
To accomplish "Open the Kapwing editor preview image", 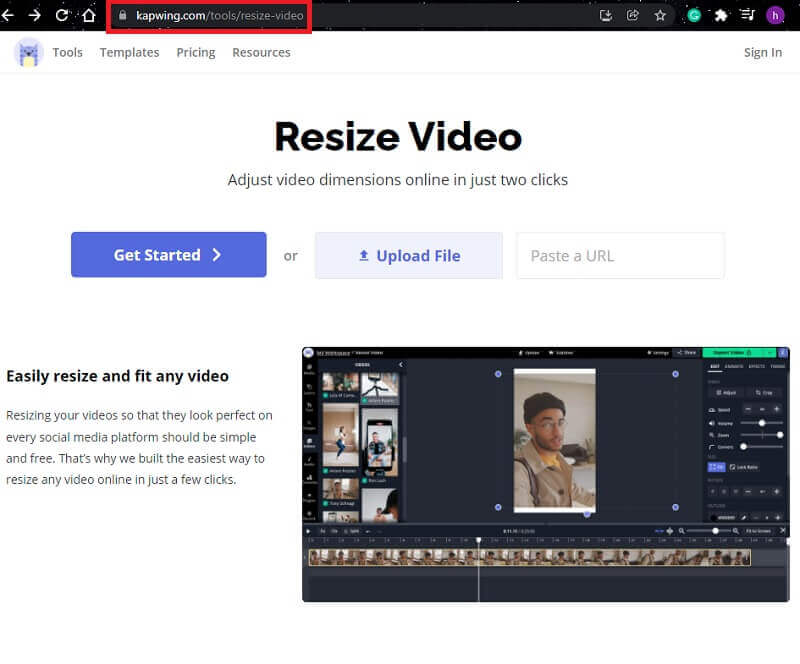I will click(x=545, y=474).
